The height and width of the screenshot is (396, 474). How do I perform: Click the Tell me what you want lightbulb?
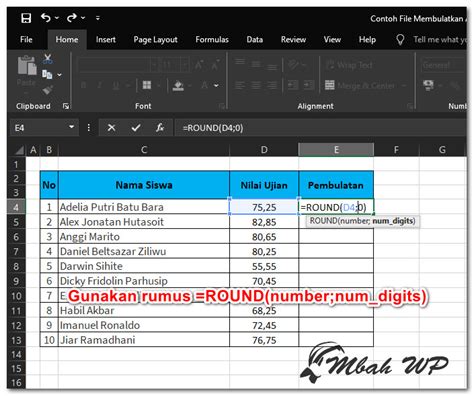point(400,40)
